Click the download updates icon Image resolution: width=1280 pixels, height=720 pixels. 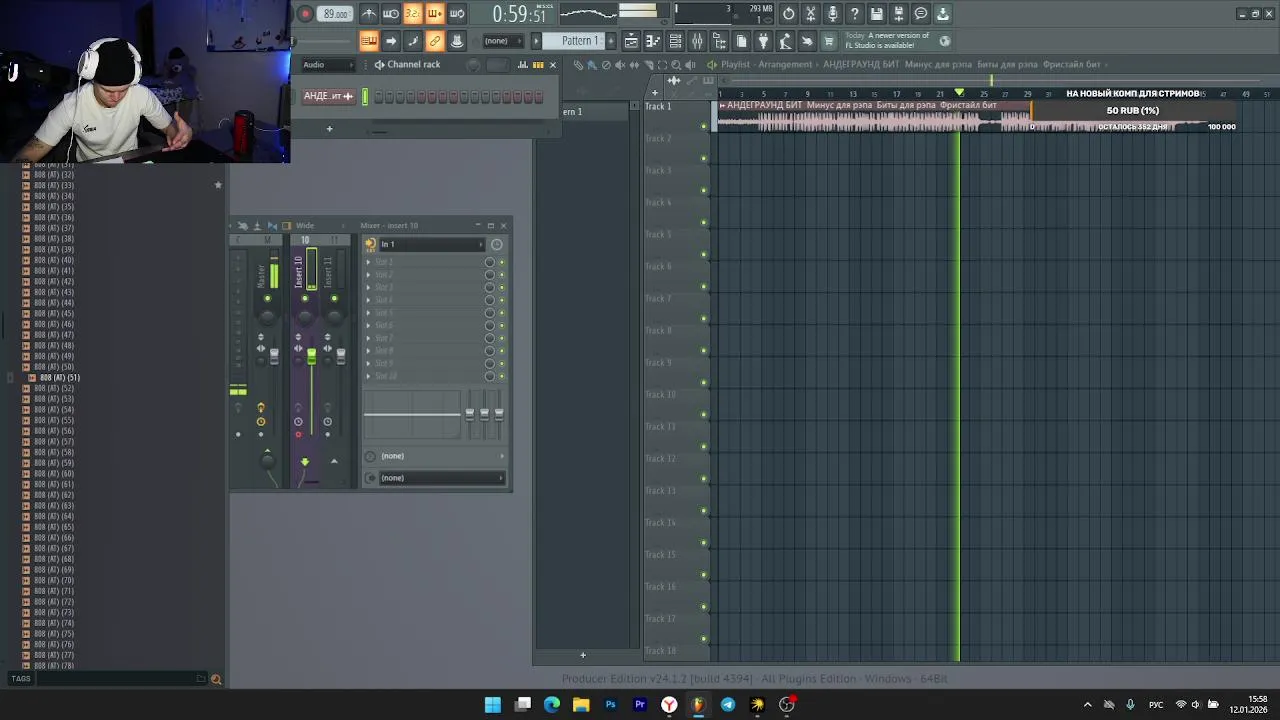pos(943,13)
